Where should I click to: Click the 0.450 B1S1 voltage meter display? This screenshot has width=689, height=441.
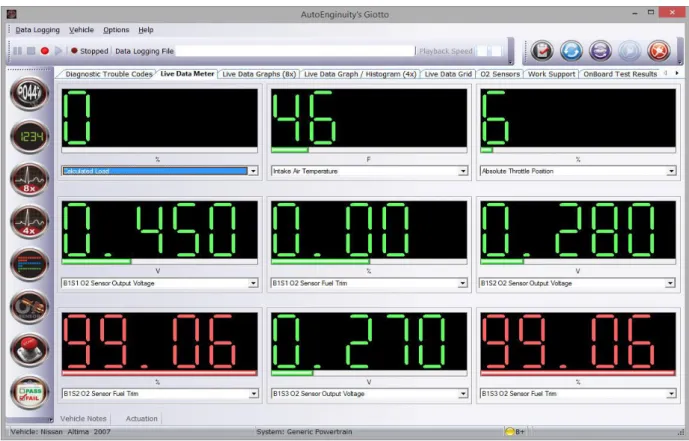pos(160,230)
